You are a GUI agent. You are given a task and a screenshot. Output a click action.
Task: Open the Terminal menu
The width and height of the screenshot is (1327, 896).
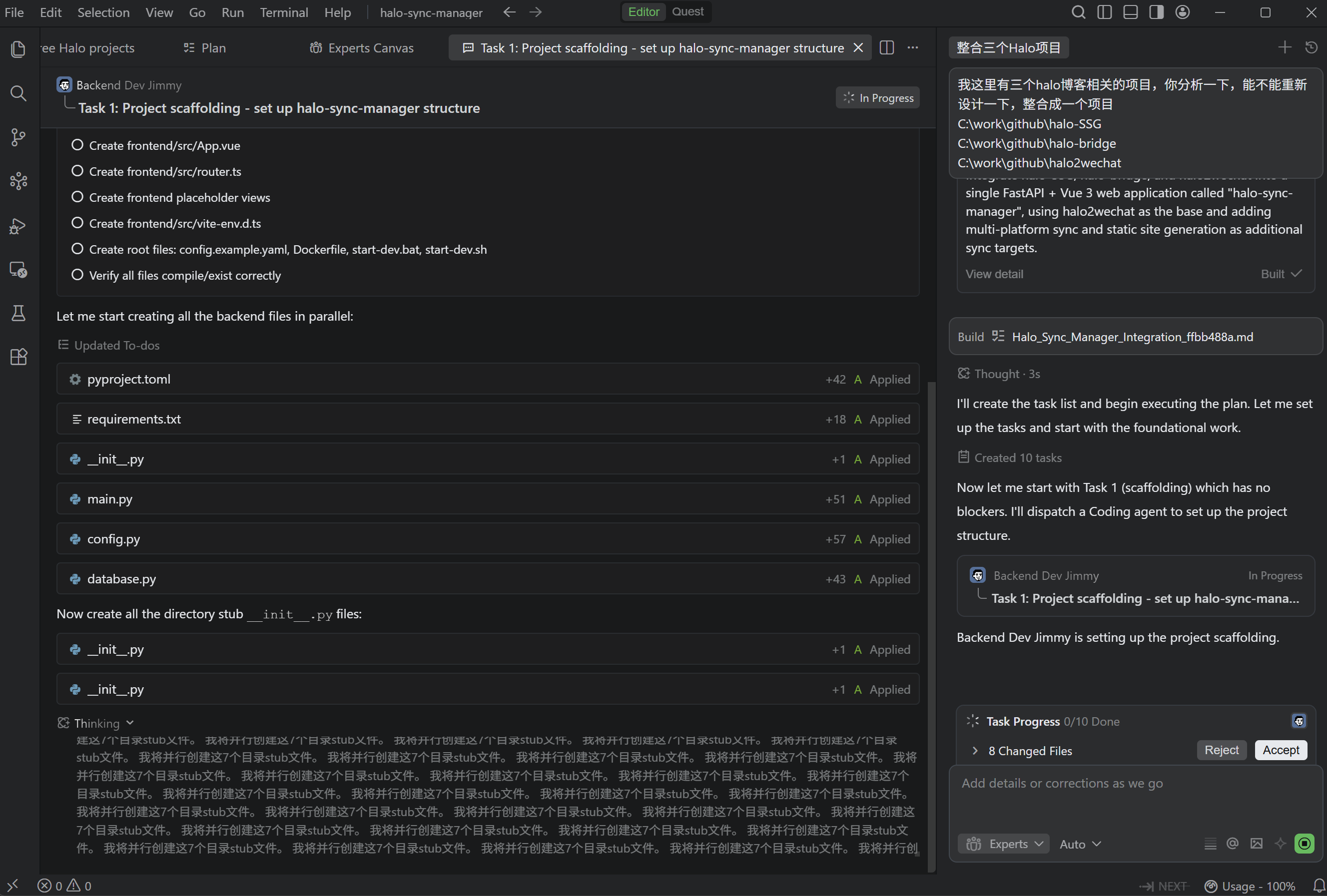tap(284, 12)
